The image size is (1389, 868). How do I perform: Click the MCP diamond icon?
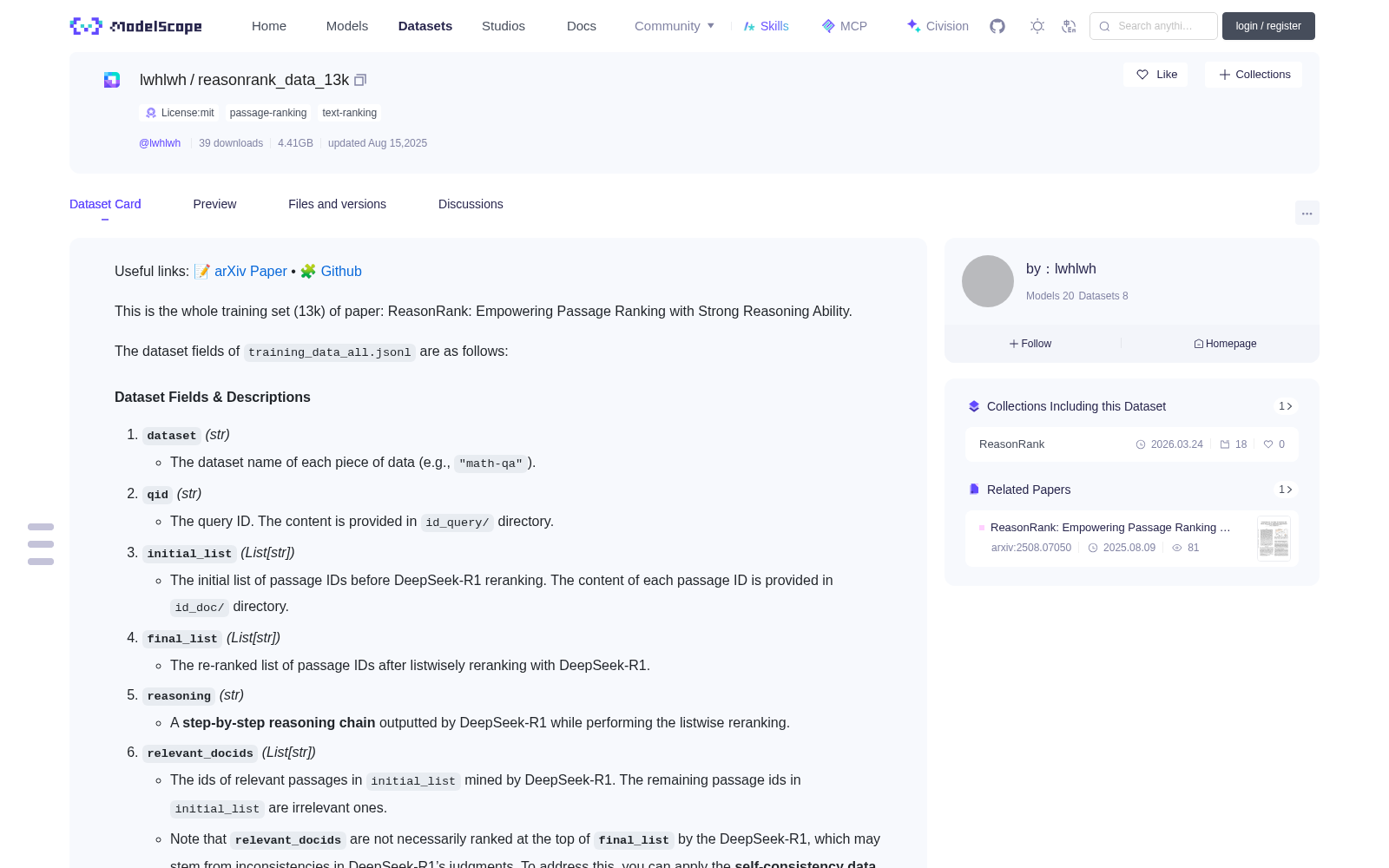[x=828, y=26]
